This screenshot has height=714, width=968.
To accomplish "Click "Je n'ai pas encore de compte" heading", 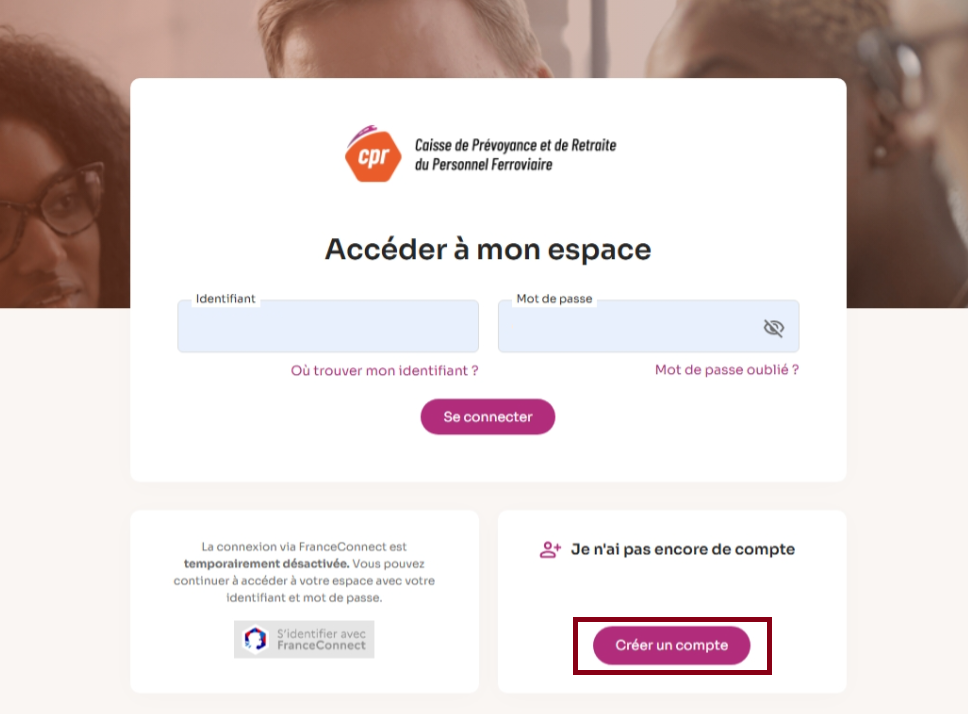I will (683, 549).
